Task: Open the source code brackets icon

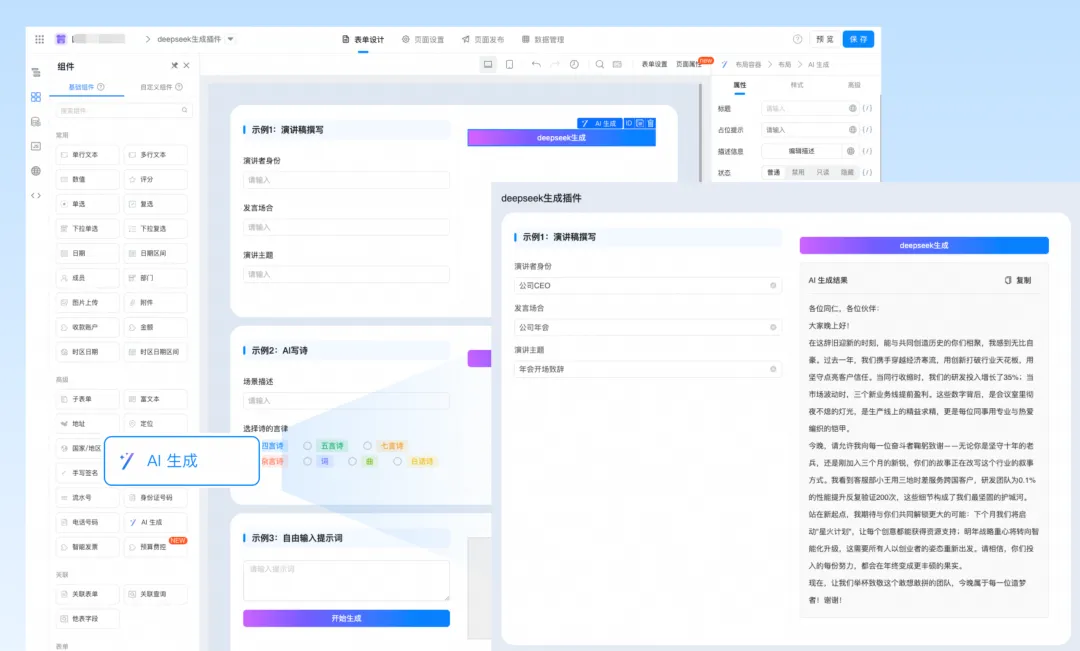Action: tap(36, 196)
